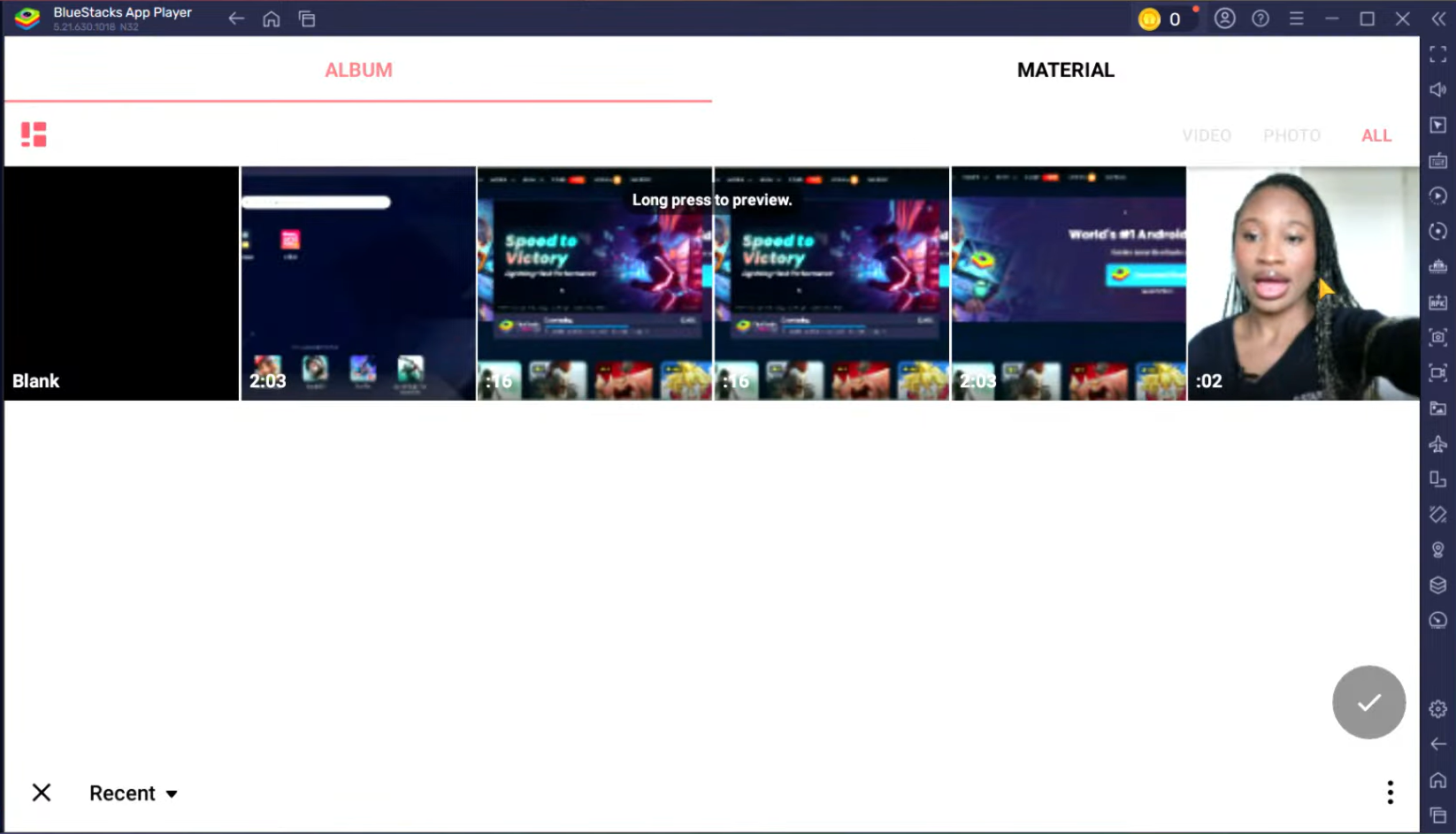1456x834 pixels.
Task: Open the BlueStacks hamburger menu
Action: 1297,19
